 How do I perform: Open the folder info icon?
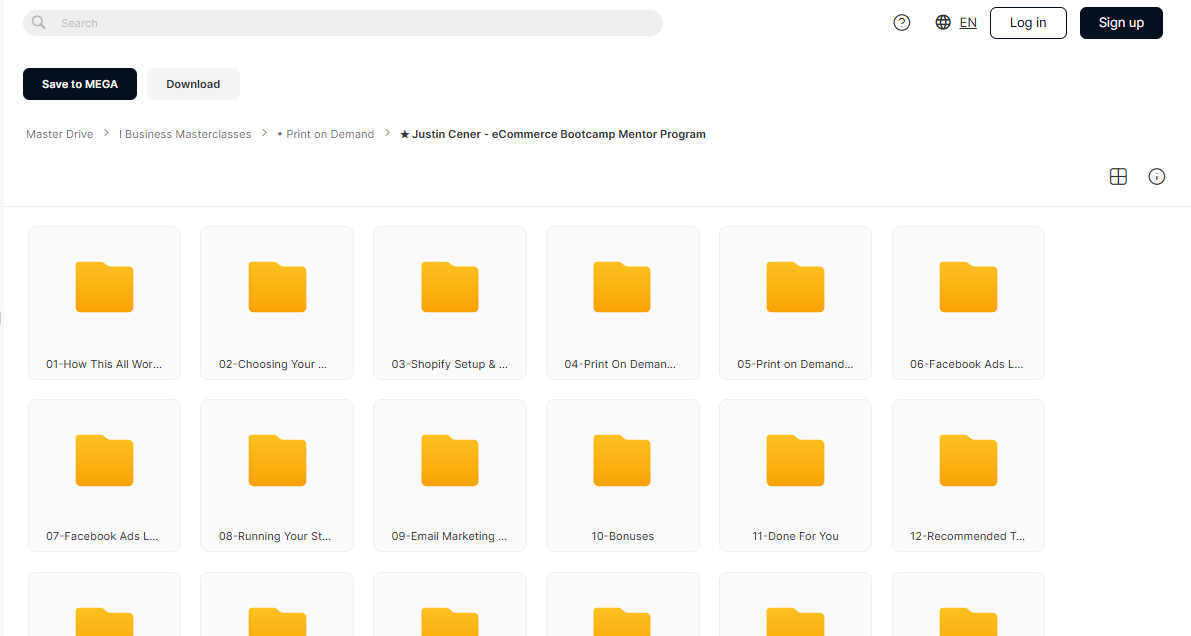click(x=1157, y=176)
